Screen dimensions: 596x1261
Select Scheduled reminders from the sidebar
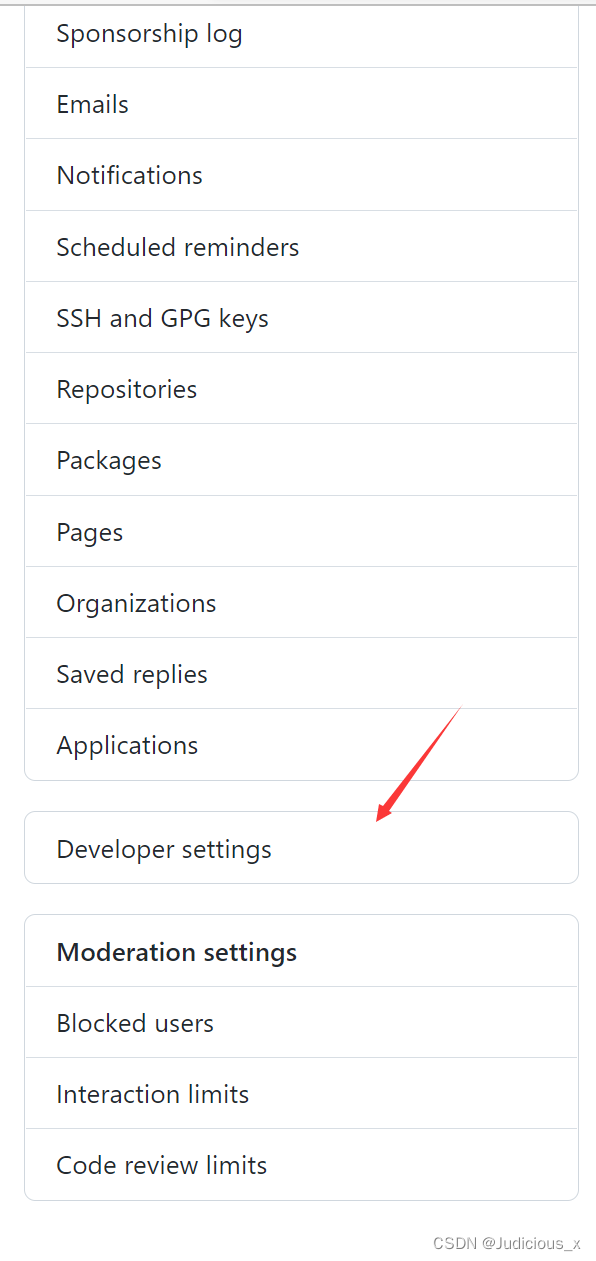point(301,247)
